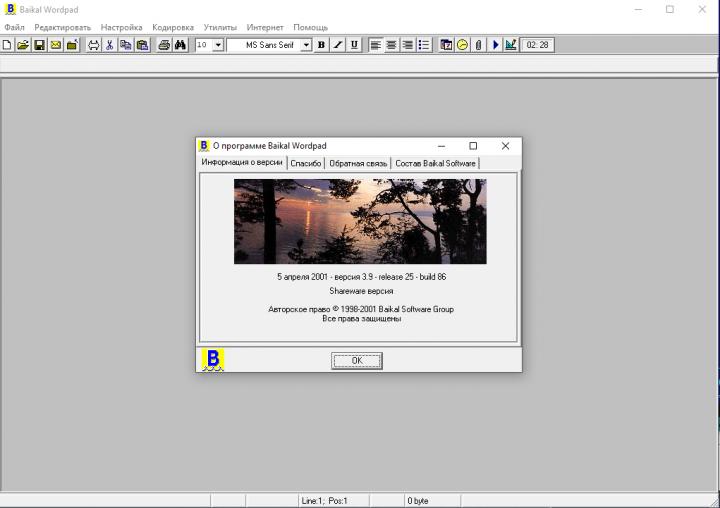This screenshot has width=720, height=508.
Task: Toggle Italic formatting
Action: click(338, 45)
